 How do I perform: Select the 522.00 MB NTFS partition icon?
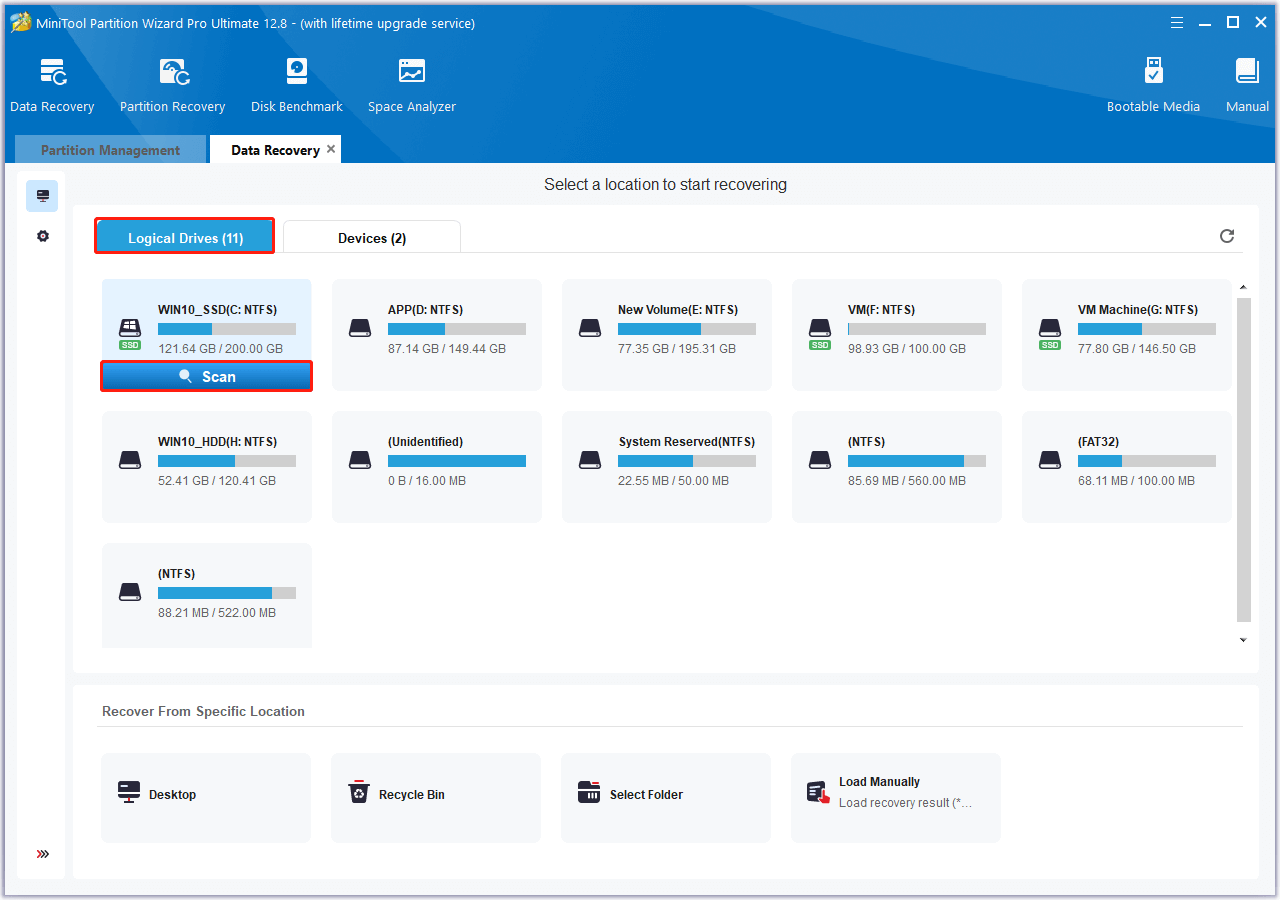coord(130,592)
